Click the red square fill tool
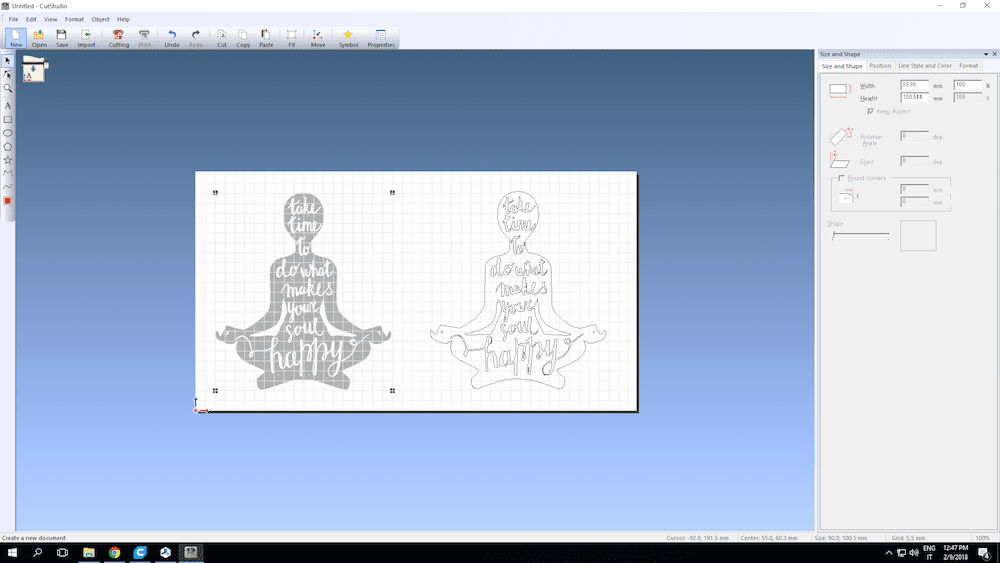 tap(8, 201)
